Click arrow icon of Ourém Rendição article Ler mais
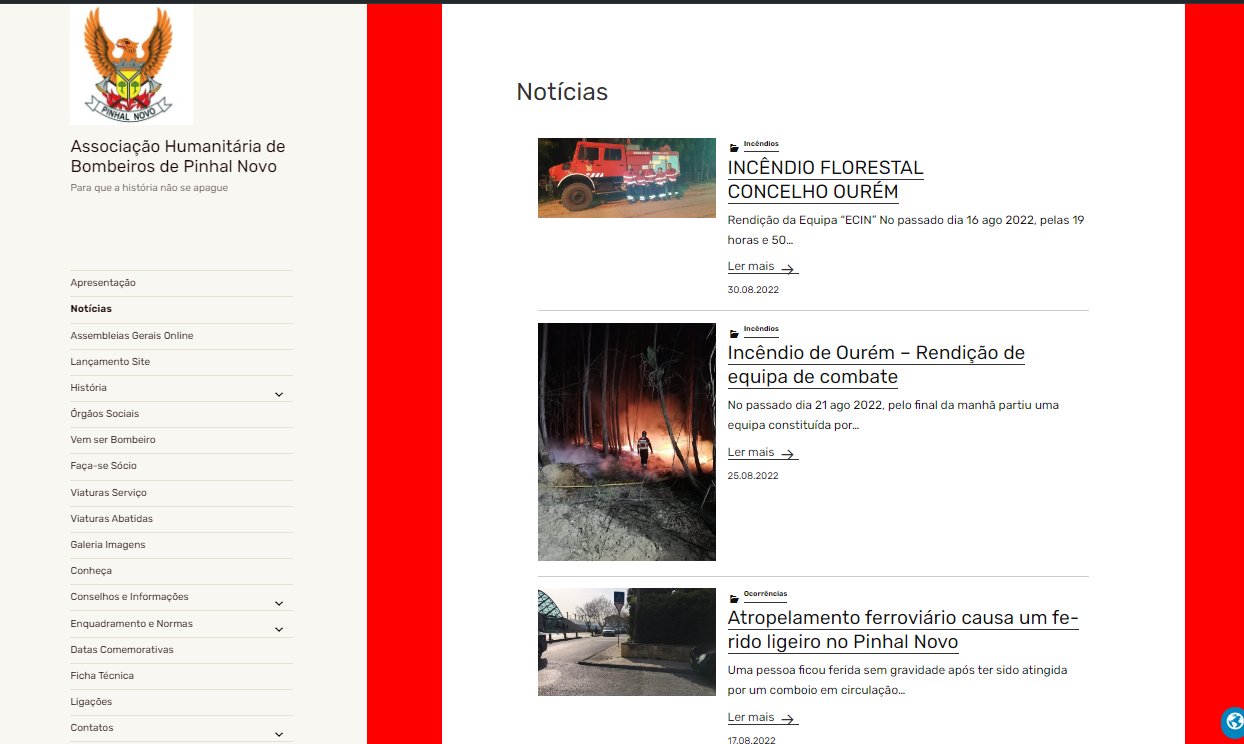 coord(788,454)
